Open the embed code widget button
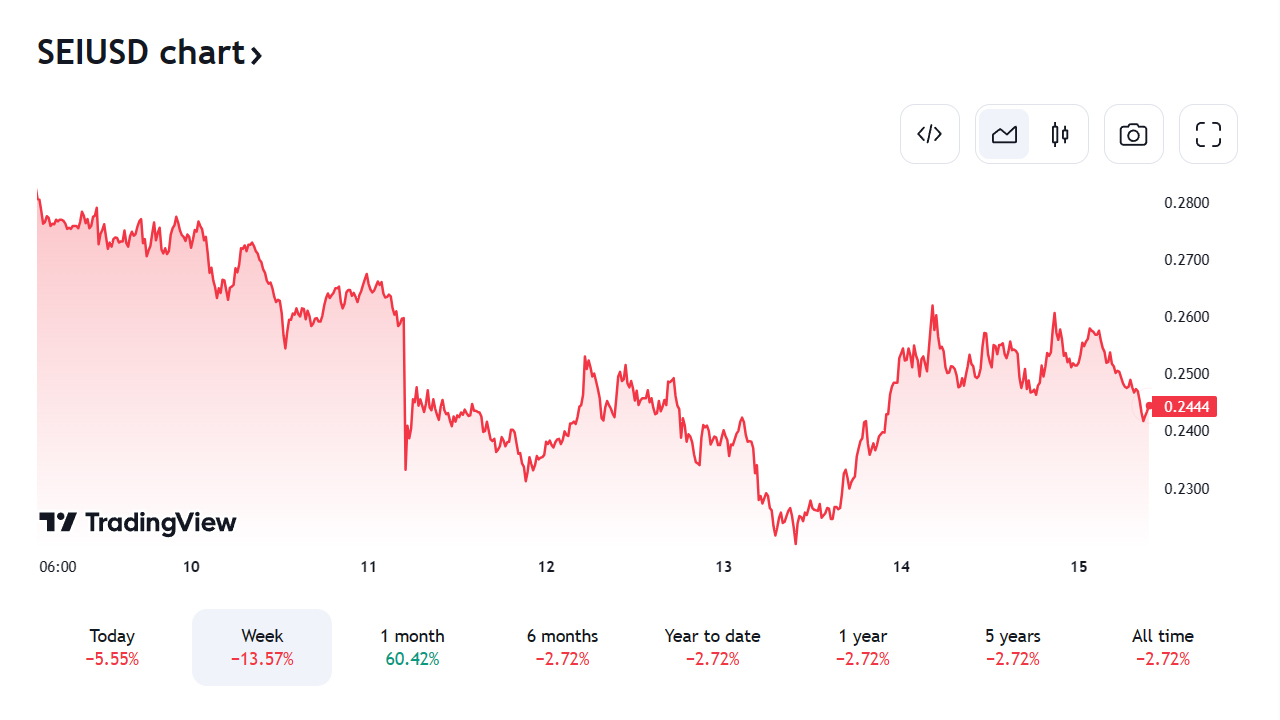Viewport: 1280px width, 720px height. [x=930, y=134]
